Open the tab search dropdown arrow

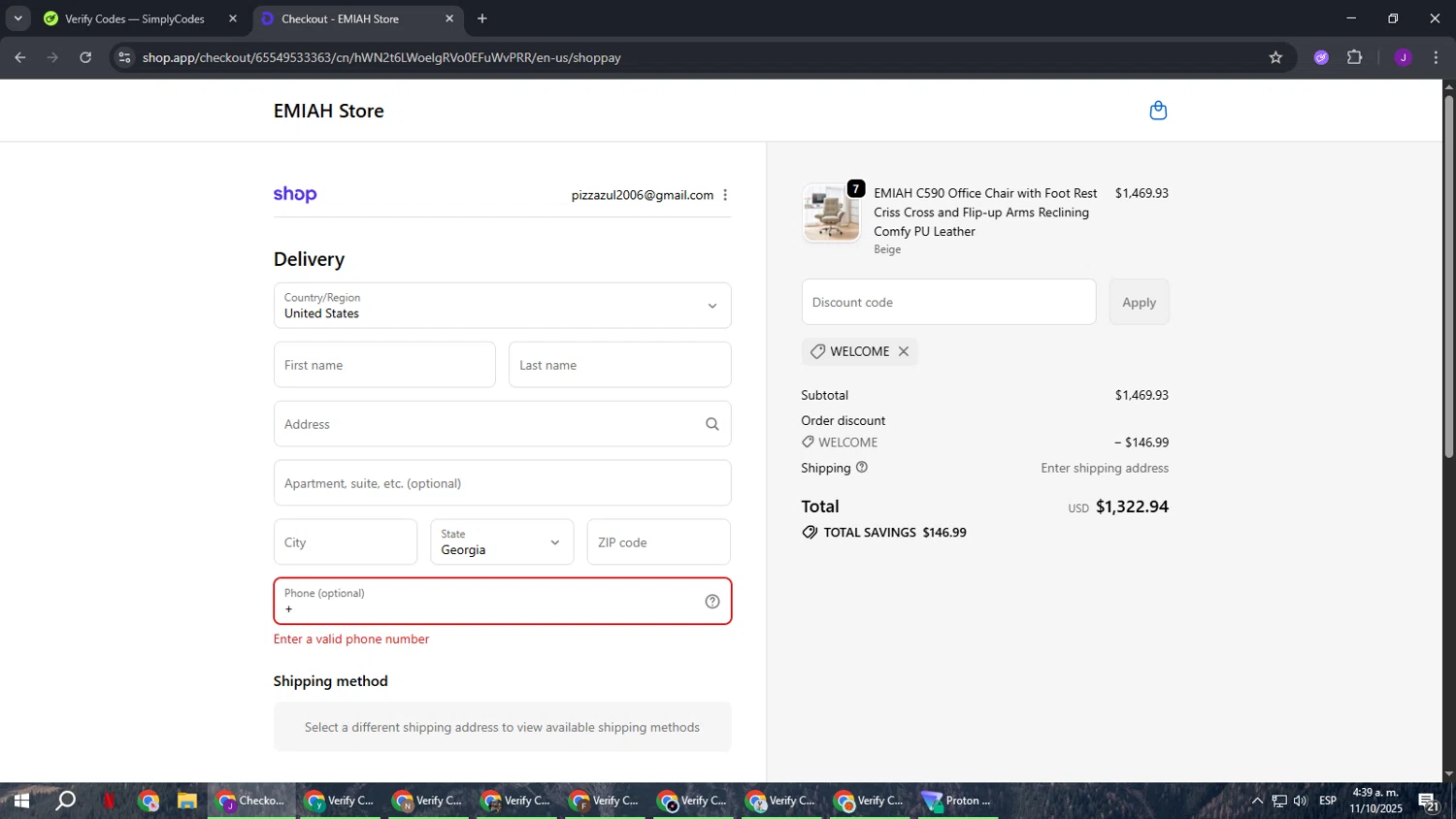point(17,18)
